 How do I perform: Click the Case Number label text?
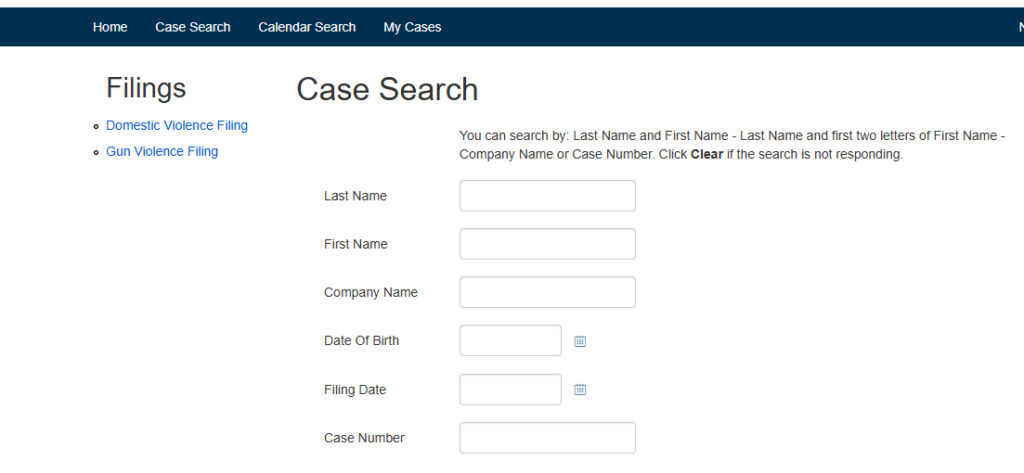(364, 438)
